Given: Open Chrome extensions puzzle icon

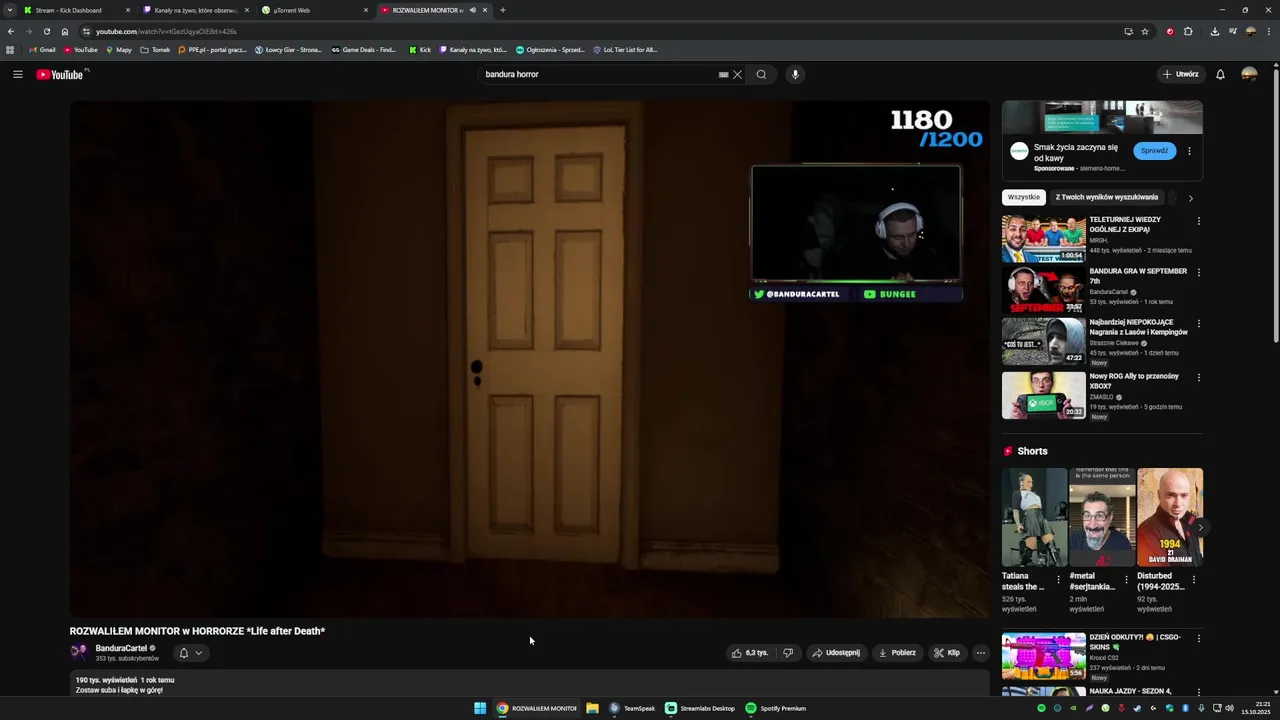Looking at the screenshot, I should tap(1188, 31).
